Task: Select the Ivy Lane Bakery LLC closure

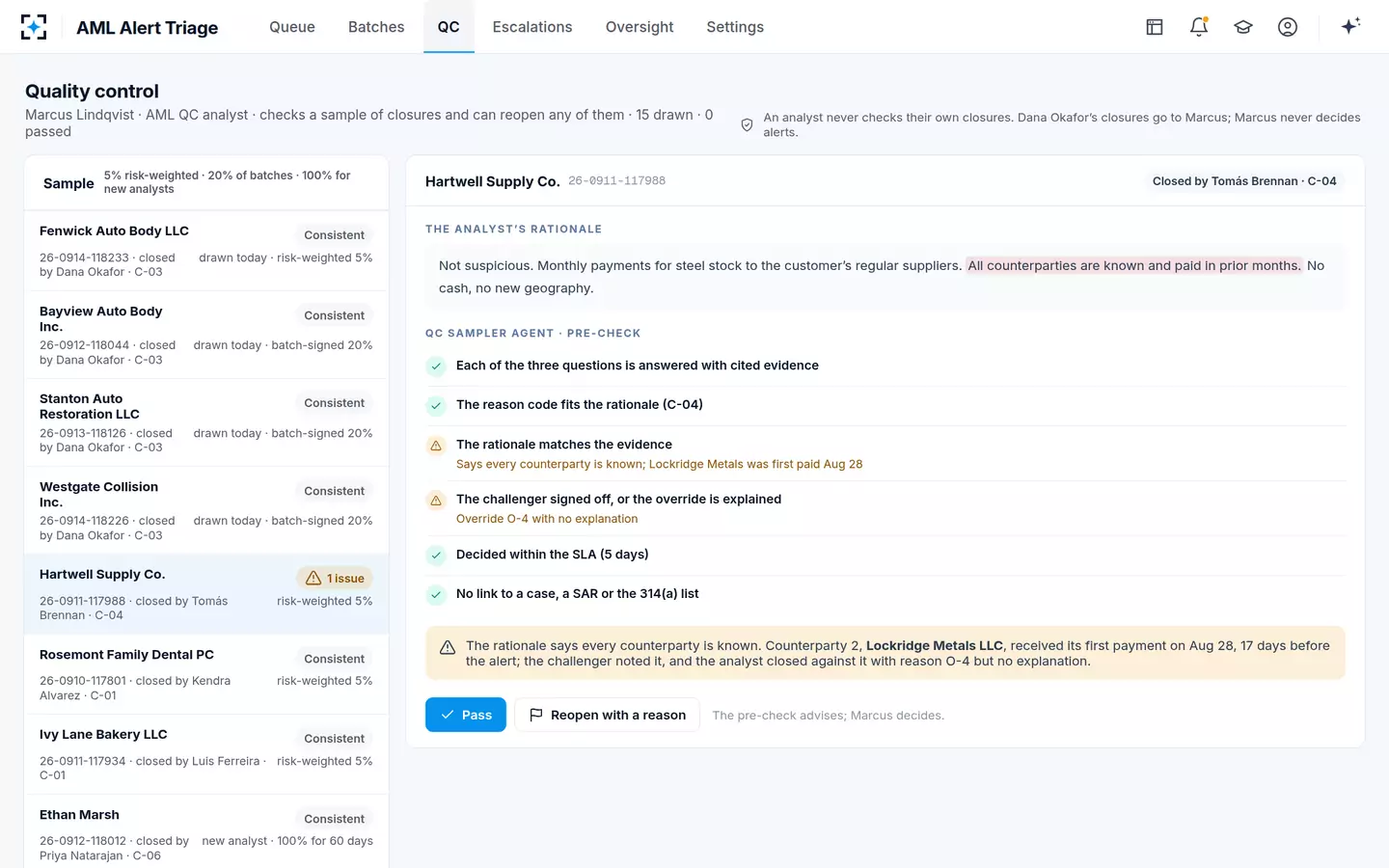Action: pos(206,754)
